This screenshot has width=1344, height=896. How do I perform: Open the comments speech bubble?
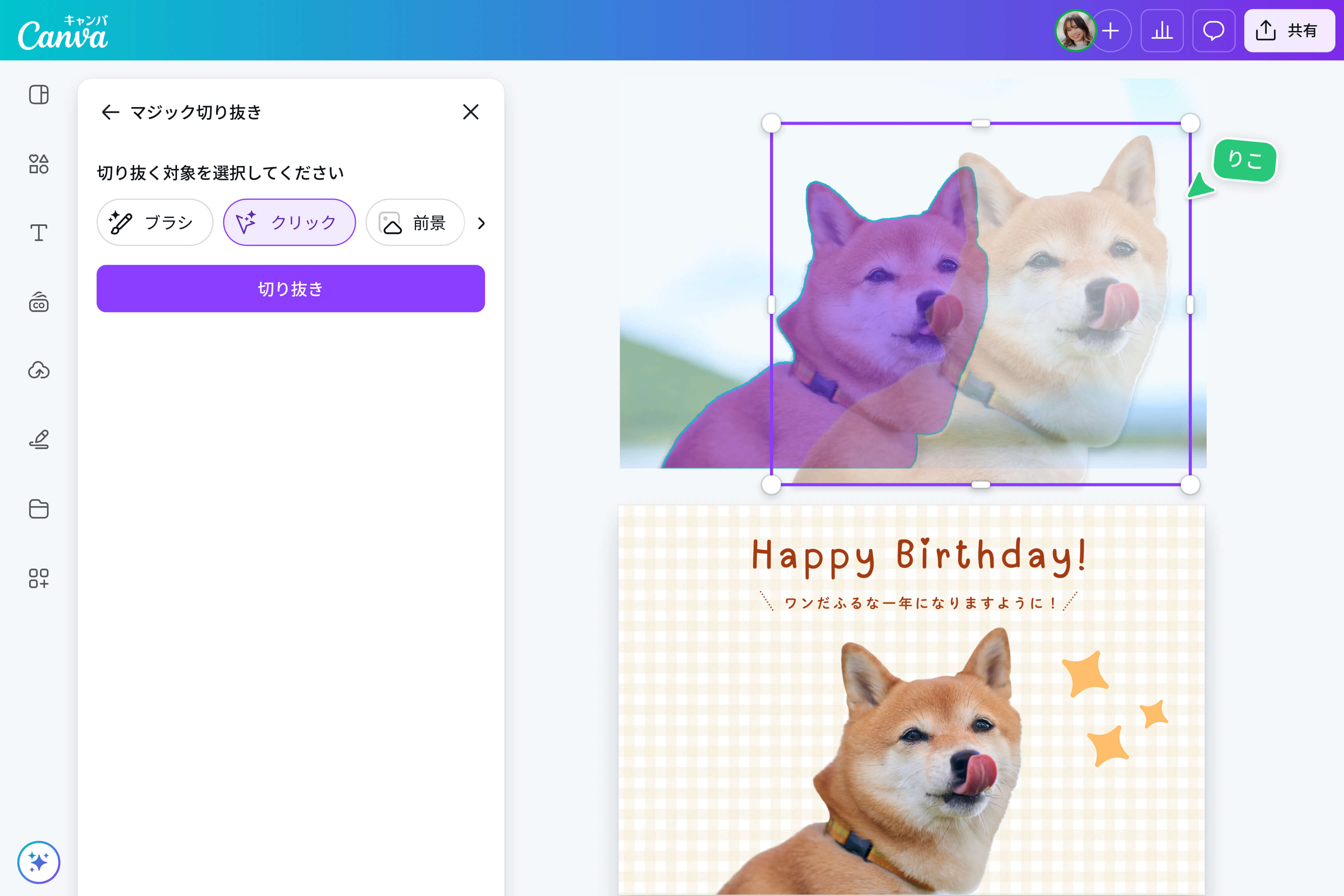(1214, 31)
